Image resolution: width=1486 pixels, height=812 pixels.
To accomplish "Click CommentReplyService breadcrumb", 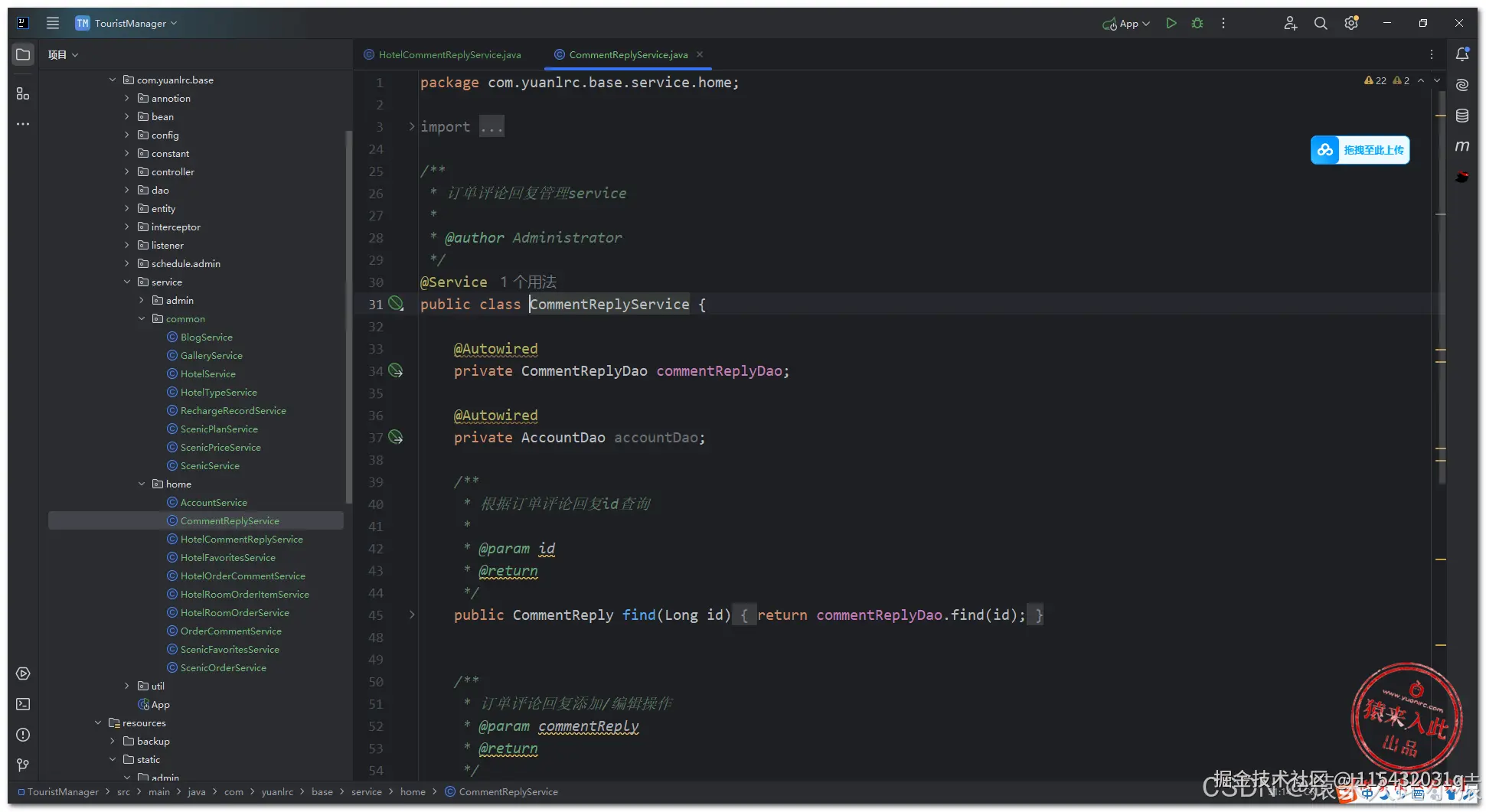I will (502, 791).
